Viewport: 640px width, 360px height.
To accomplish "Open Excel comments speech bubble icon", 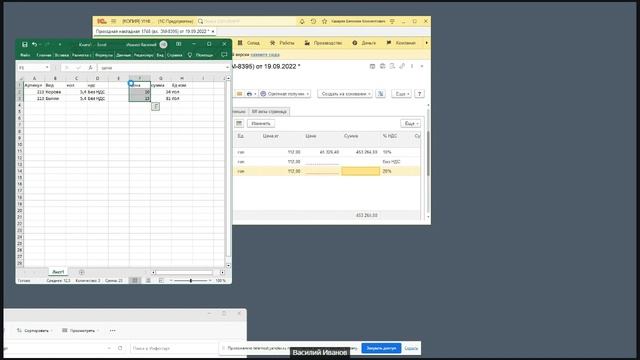I will coord(224,55).
